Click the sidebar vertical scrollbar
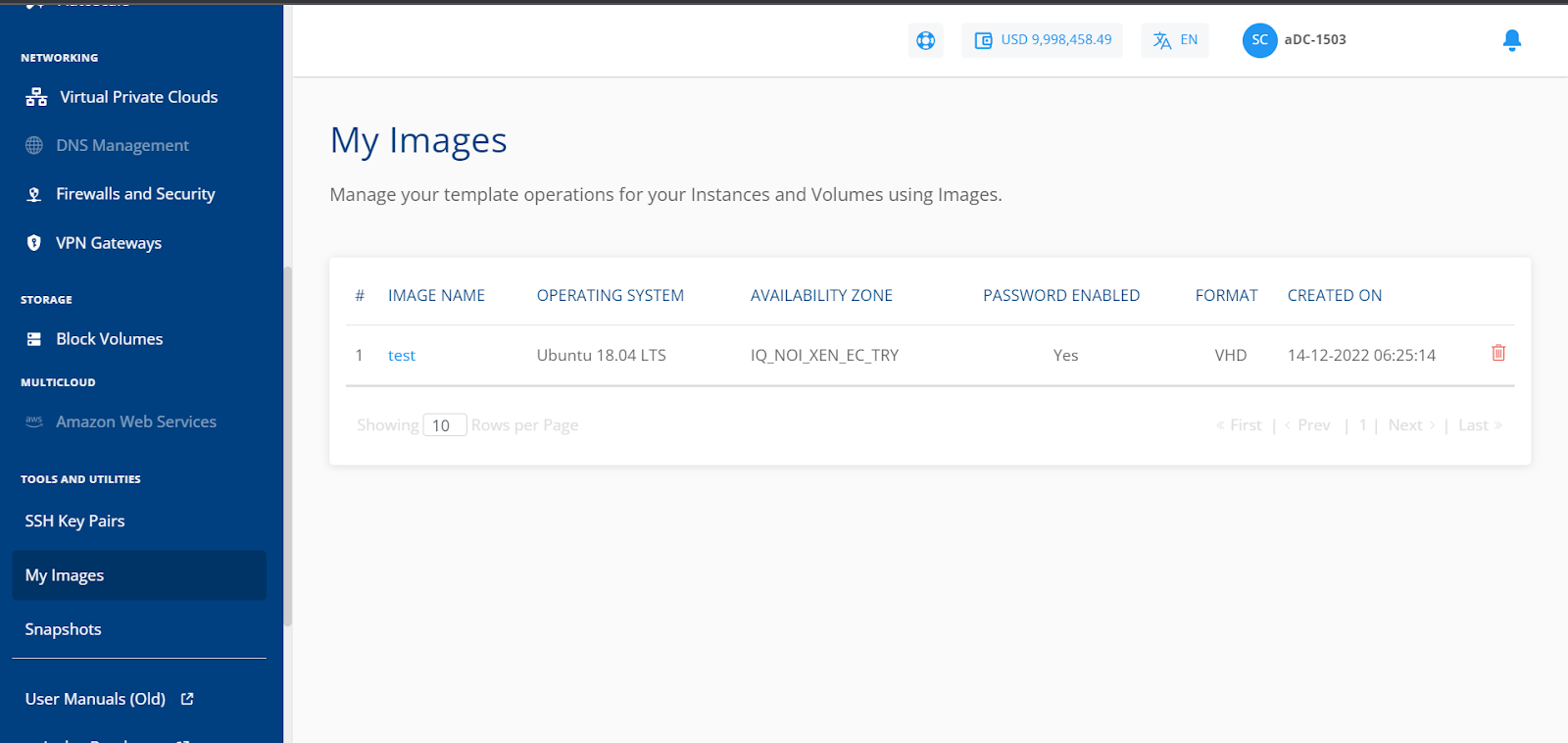Image resolution: width=1568 pixels, height=743 pixels. tap(287, 446)
